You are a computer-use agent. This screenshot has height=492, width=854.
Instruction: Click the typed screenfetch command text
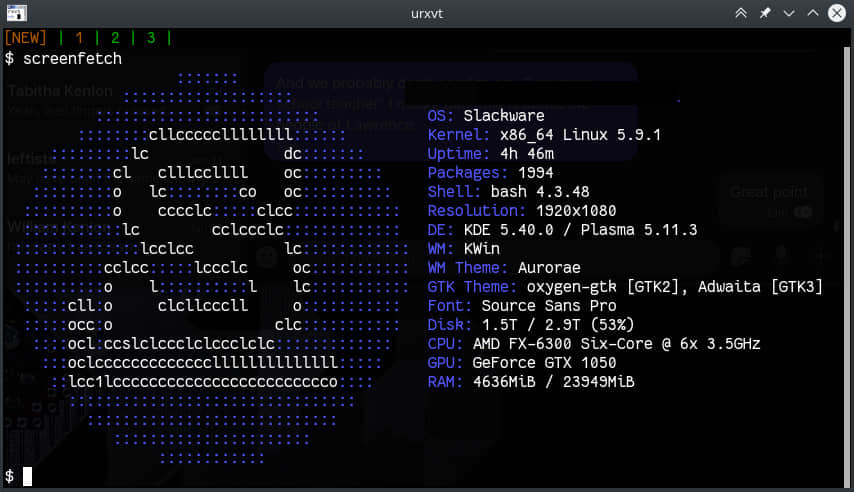[x=72, y=58]
